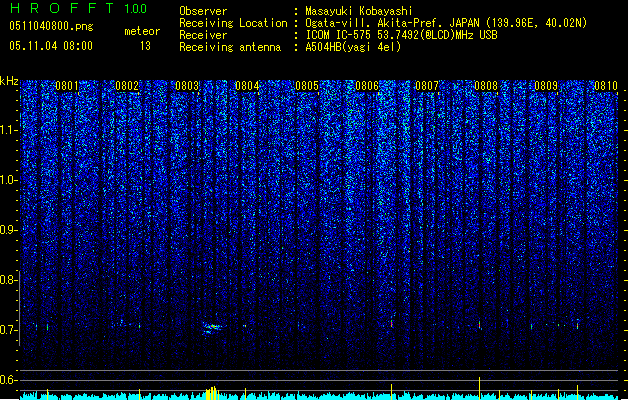This screenshot has height=400, width=629.
Task: Click the 0804 time marker
Action: tap(247, 86)
